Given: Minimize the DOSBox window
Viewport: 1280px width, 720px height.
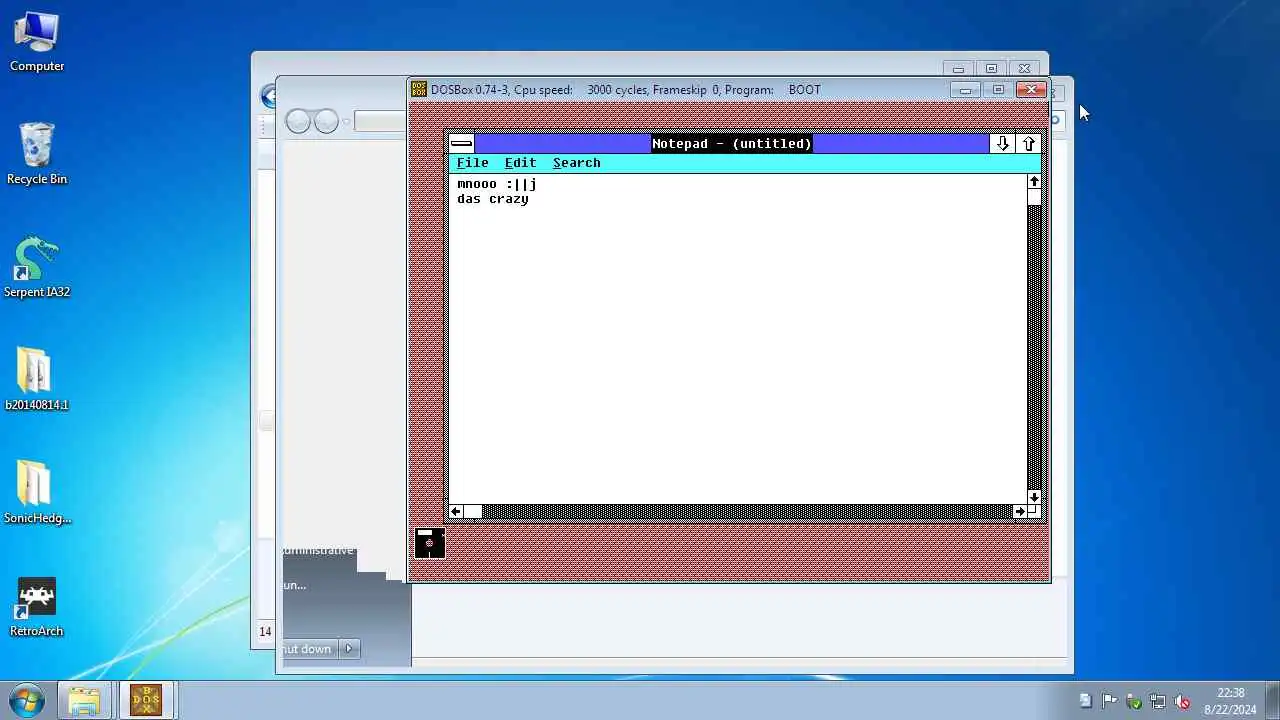Looking at the screenshot, I should (965, 90).
